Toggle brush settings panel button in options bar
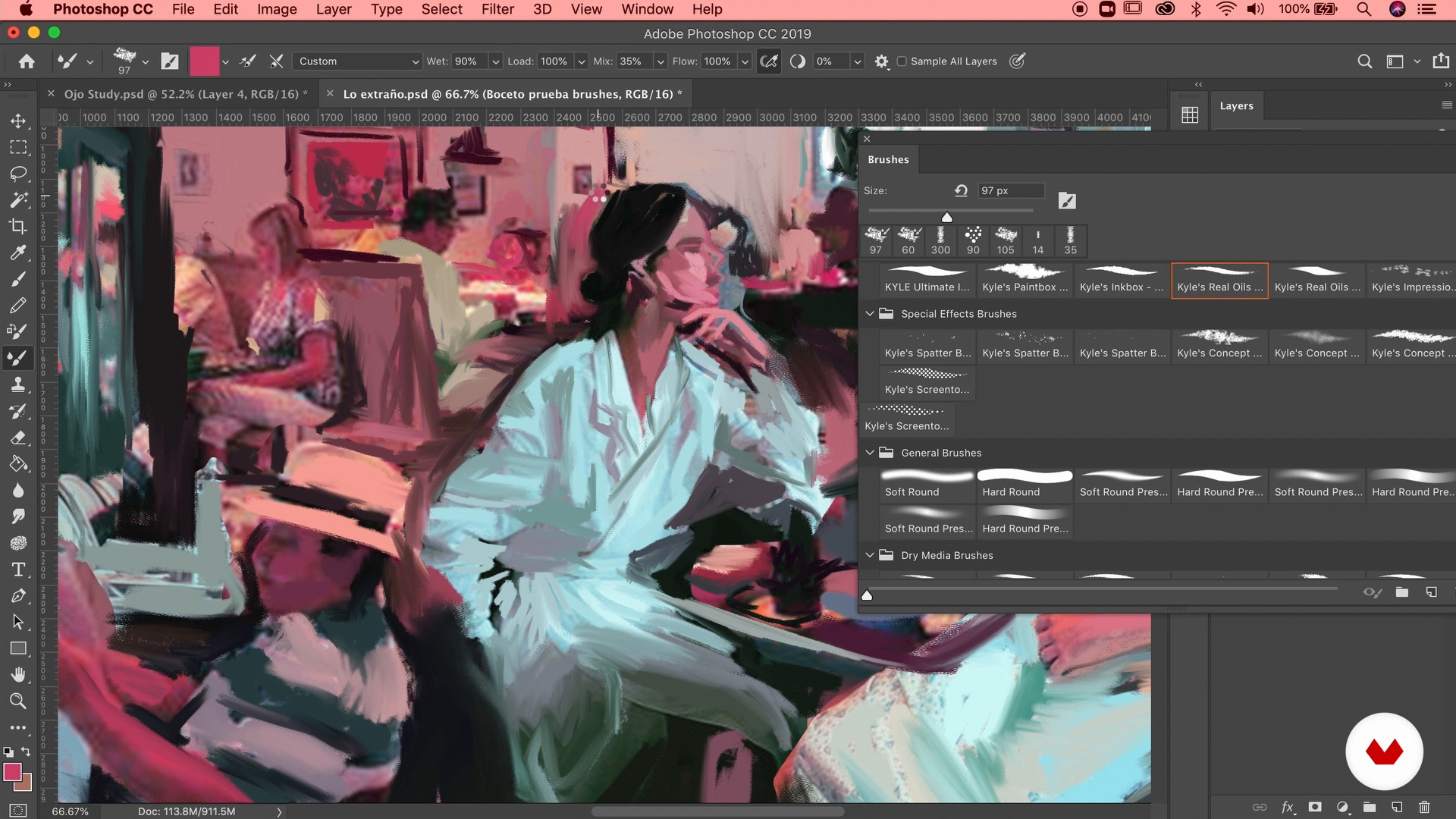This screenshot has height=819, width=1456. [x=170, y=61]
